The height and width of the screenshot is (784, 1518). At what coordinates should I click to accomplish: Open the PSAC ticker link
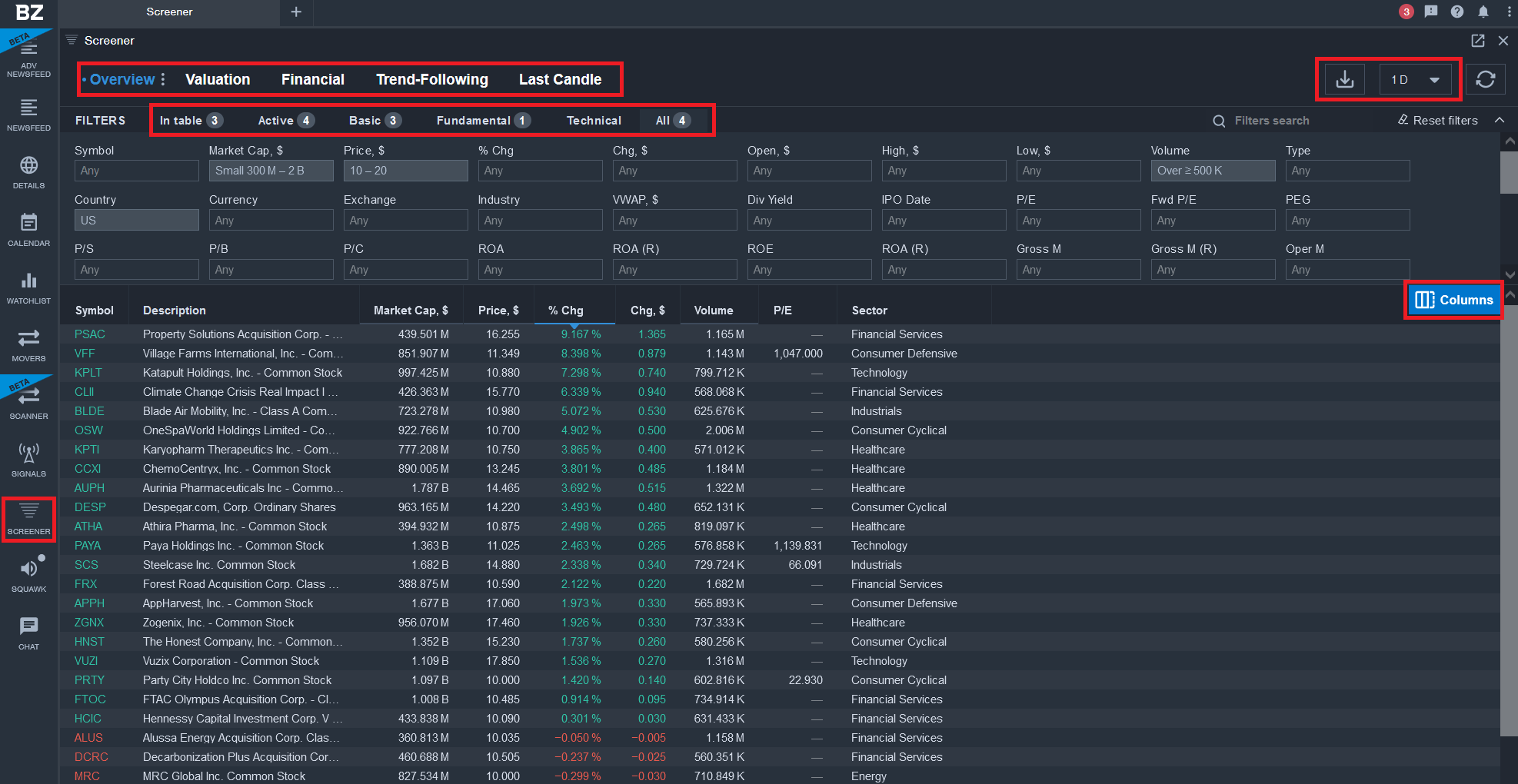click(90, 334)
